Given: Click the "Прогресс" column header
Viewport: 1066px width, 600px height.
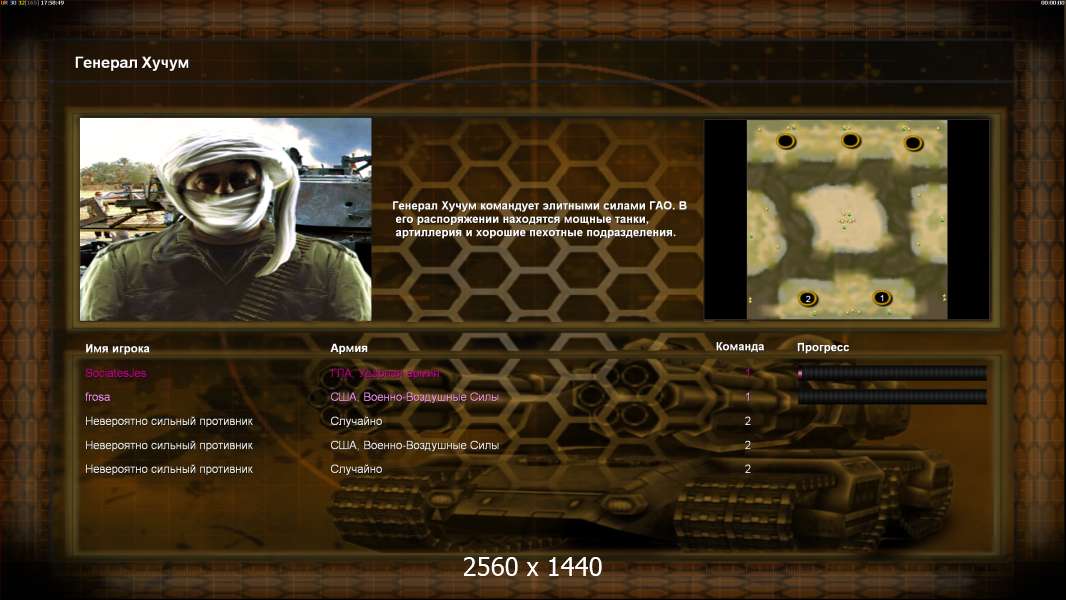Looking at the screenshot, I should tap(823, 347).
